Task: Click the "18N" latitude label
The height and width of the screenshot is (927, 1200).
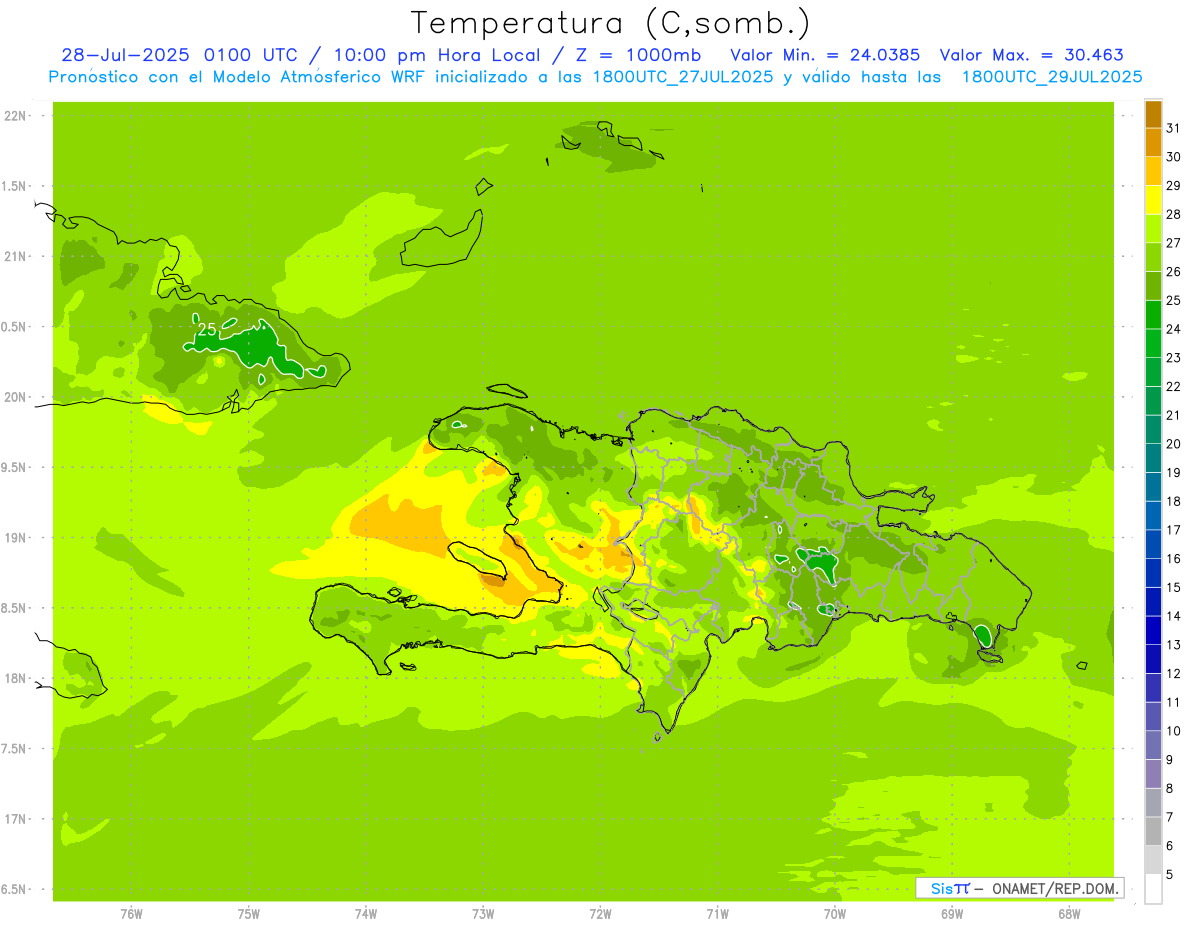Action: (x=15, y=678)
